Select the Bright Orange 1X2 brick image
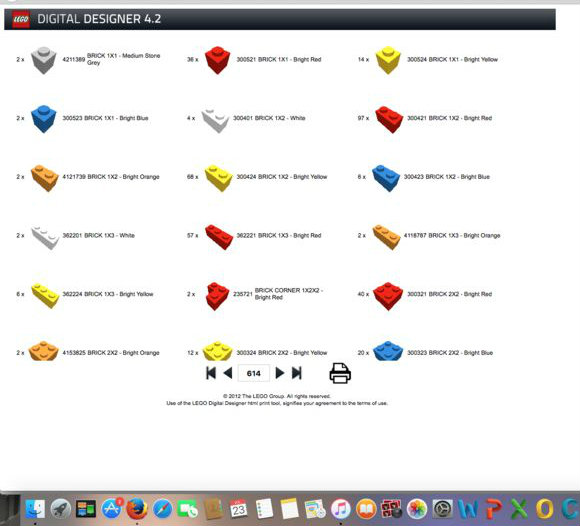 pyautogui.click(x=45, y=178)
